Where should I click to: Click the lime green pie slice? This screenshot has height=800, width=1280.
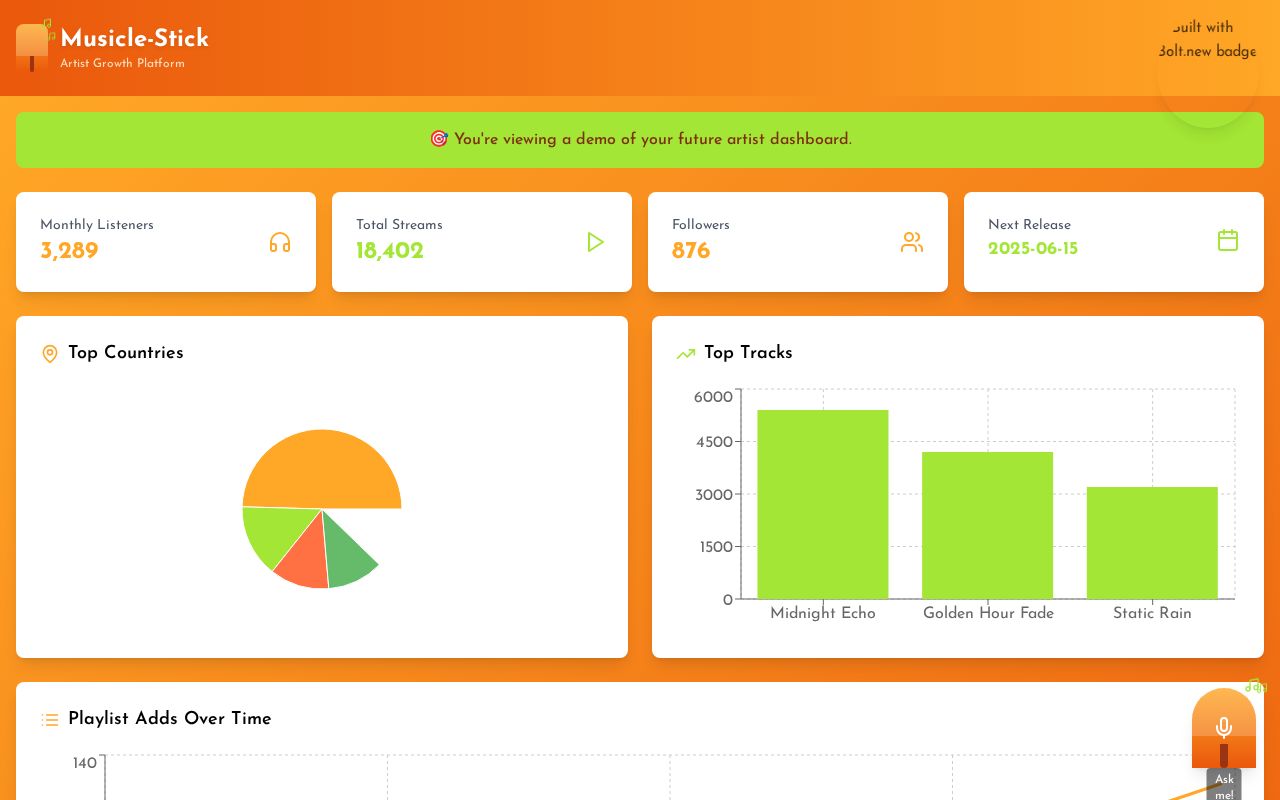[276, 531]
